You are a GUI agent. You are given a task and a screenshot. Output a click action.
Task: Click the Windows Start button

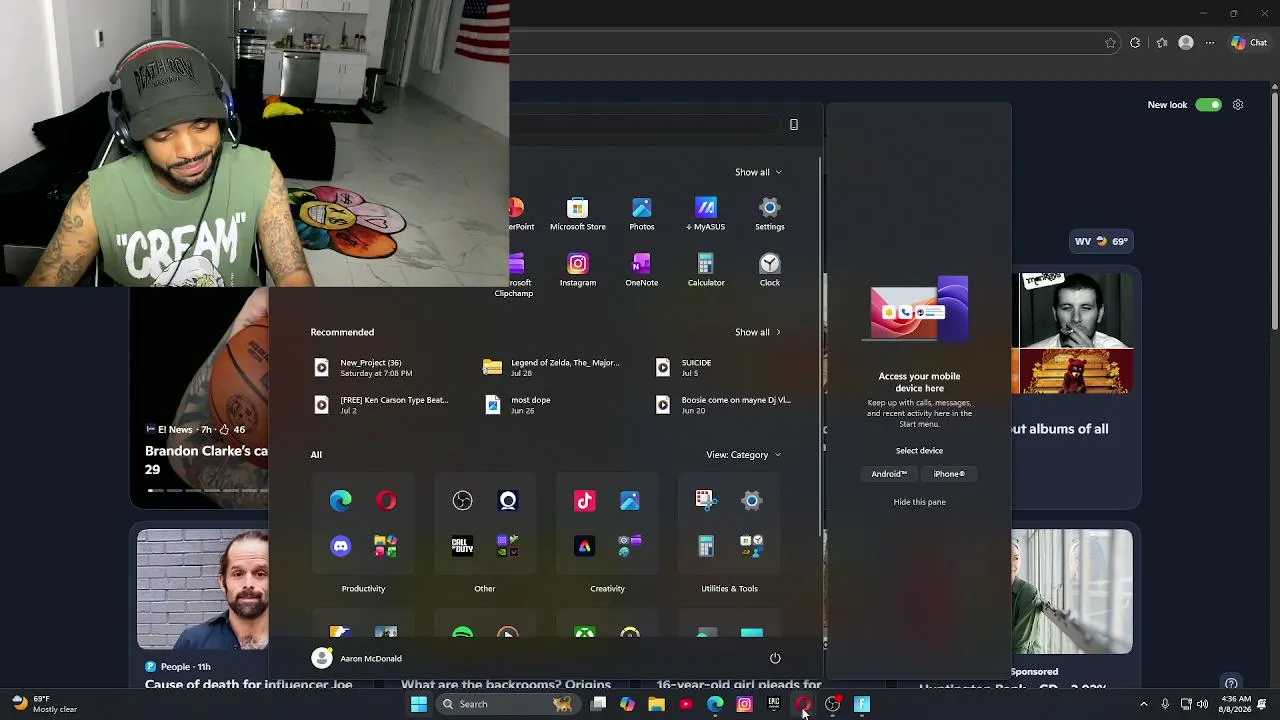point(419,704)
